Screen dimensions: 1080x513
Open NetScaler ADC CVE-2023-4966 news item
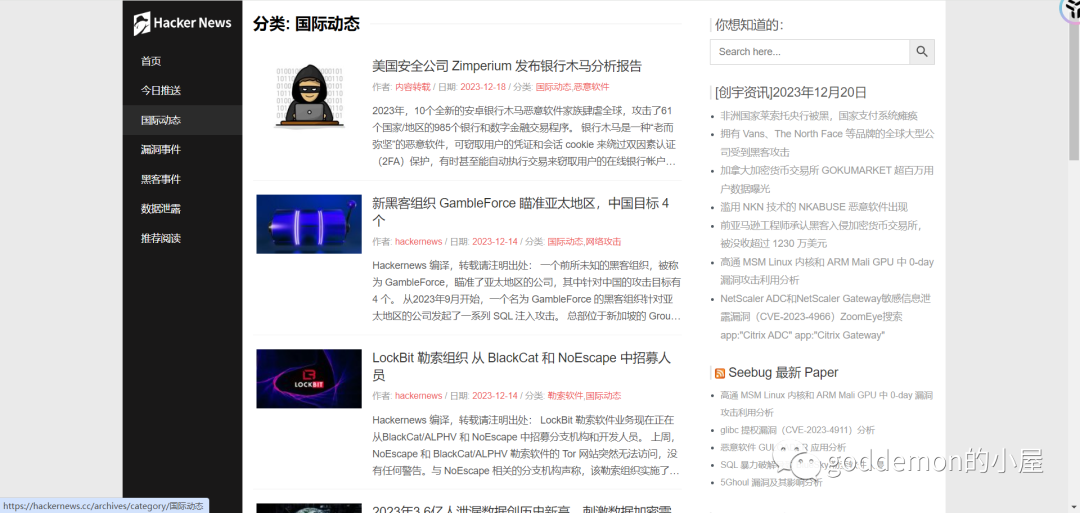point(826,317)
